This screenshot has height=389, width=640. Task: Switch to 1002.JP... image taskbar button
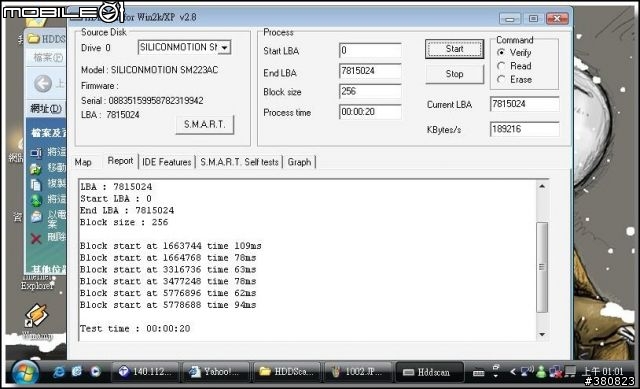pos(358,372)
